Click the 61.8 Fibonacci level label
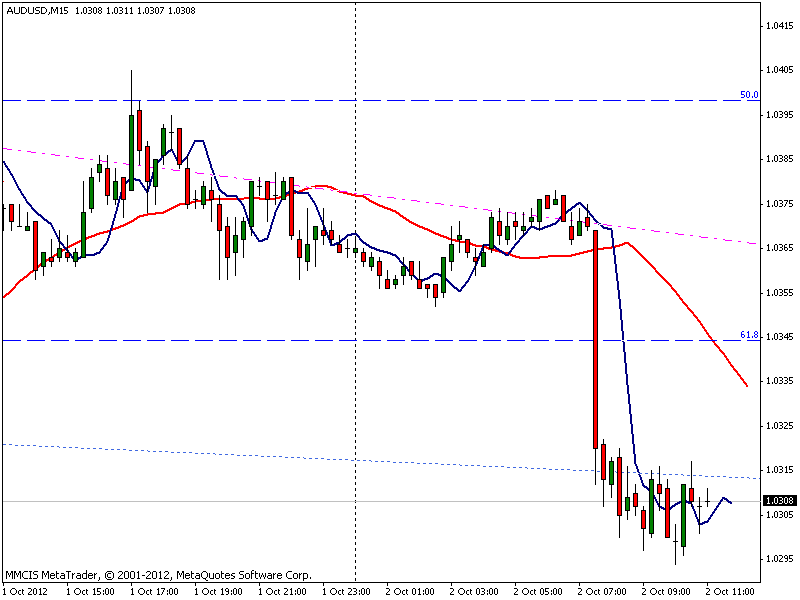This screenshot has height=600, width=800. click(749, 335)
